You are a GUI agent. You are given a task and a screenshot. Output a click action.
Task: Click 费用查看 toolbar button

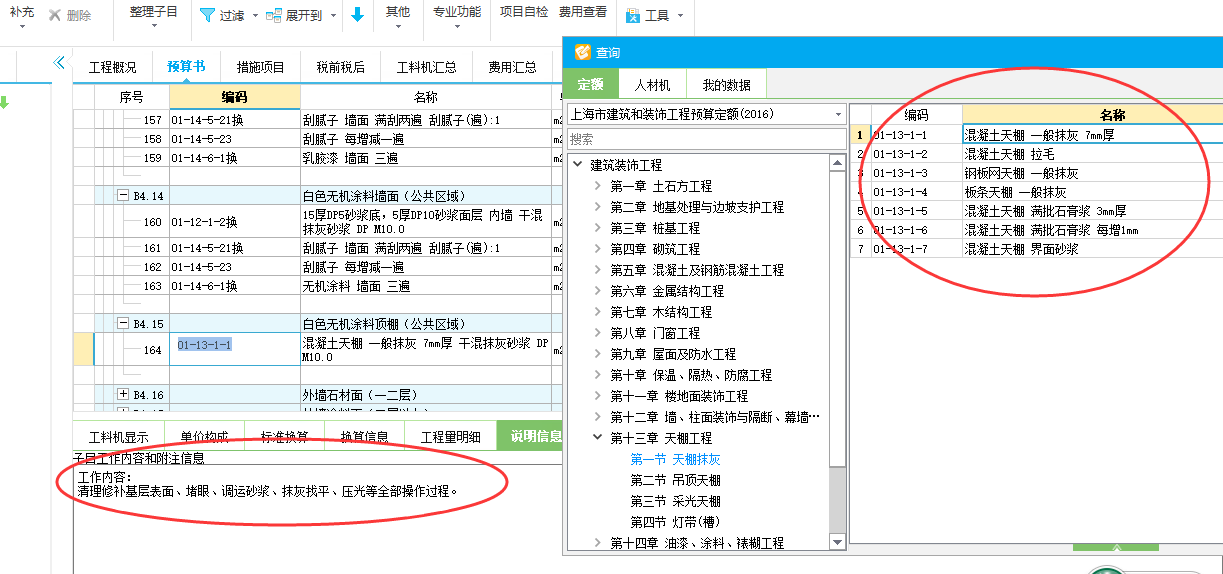(583, 12)
